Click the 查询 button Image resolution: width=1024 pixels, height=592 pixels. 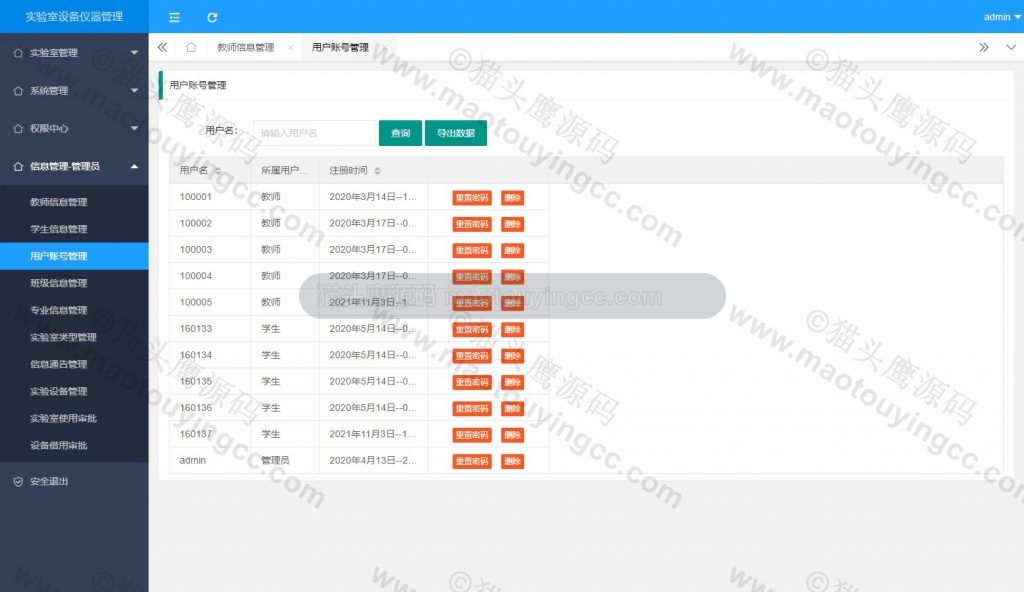click(400, 133)
